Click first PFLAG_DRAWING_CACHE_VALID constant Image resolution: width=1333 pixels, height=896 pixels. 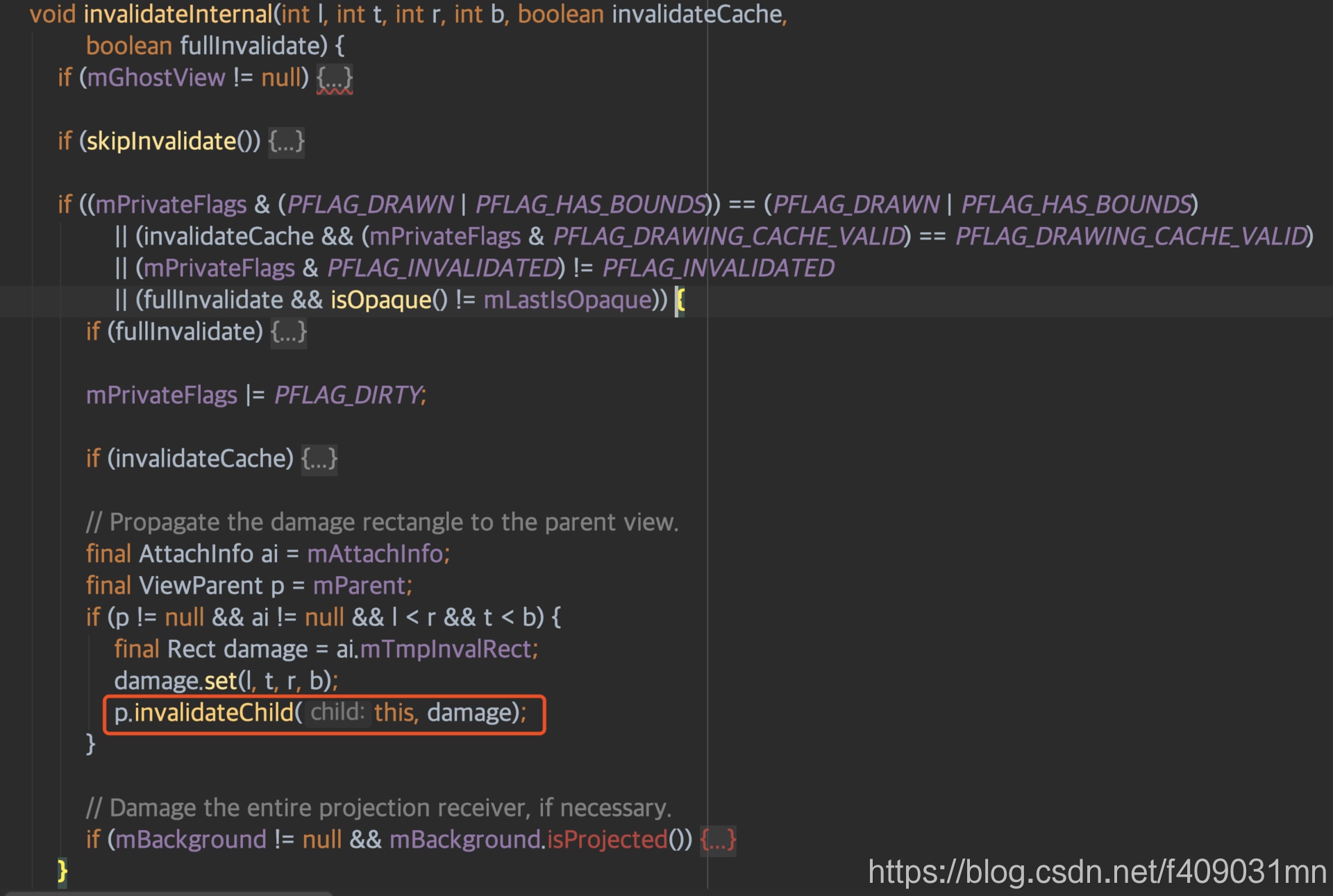(729, 237)
